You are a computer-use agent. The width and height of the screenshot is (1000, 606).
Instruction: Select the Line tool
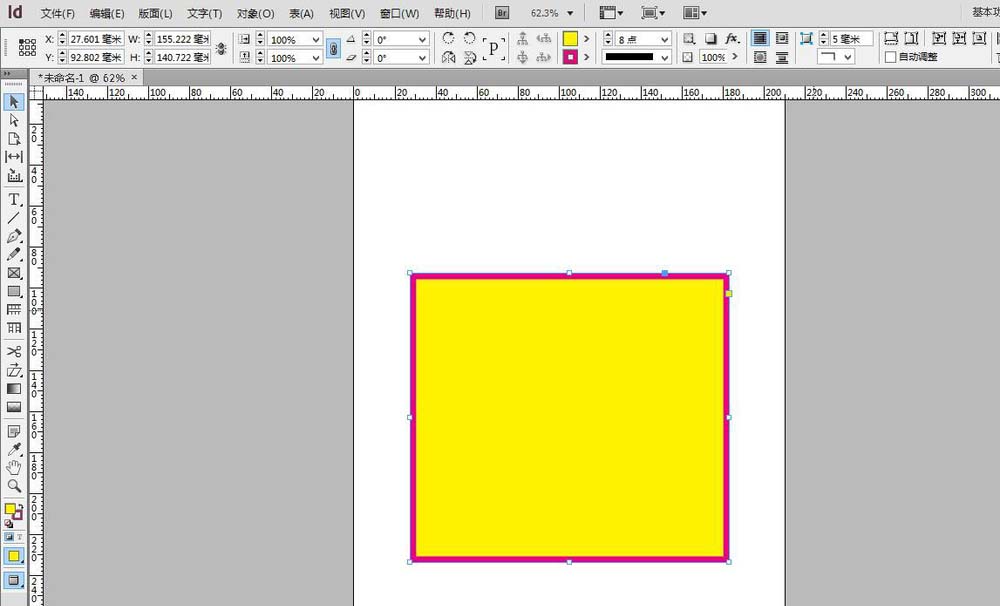(x=14, y=218)
